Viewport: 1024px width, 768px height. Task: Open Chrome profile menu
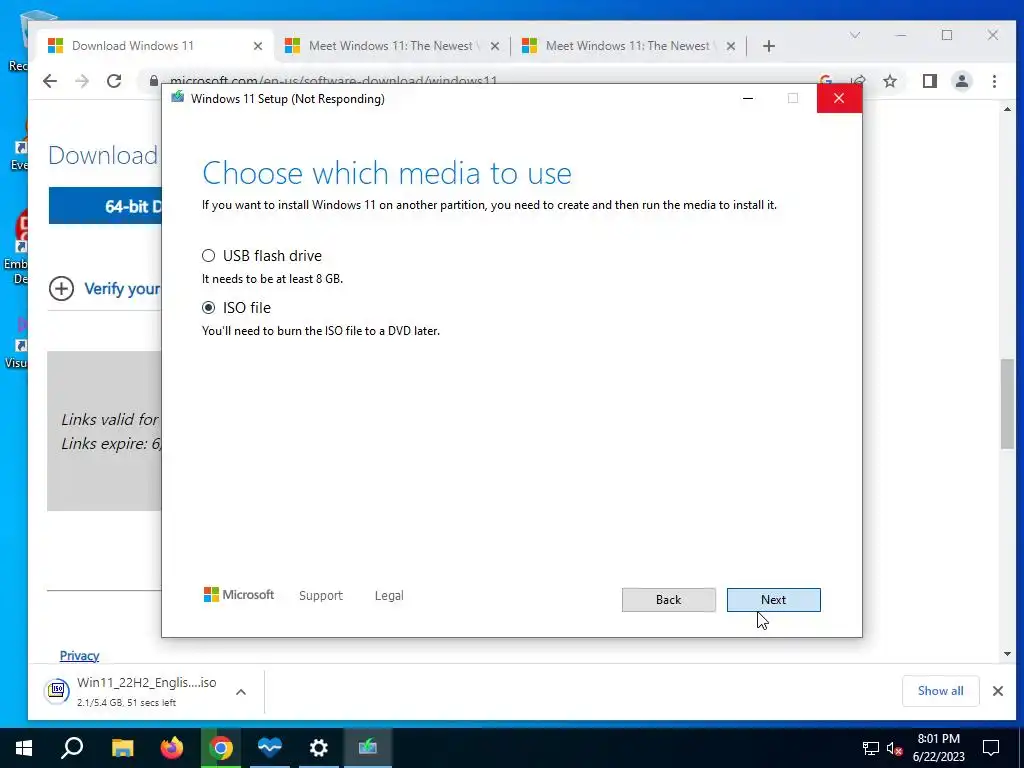[x=962, y=81]
